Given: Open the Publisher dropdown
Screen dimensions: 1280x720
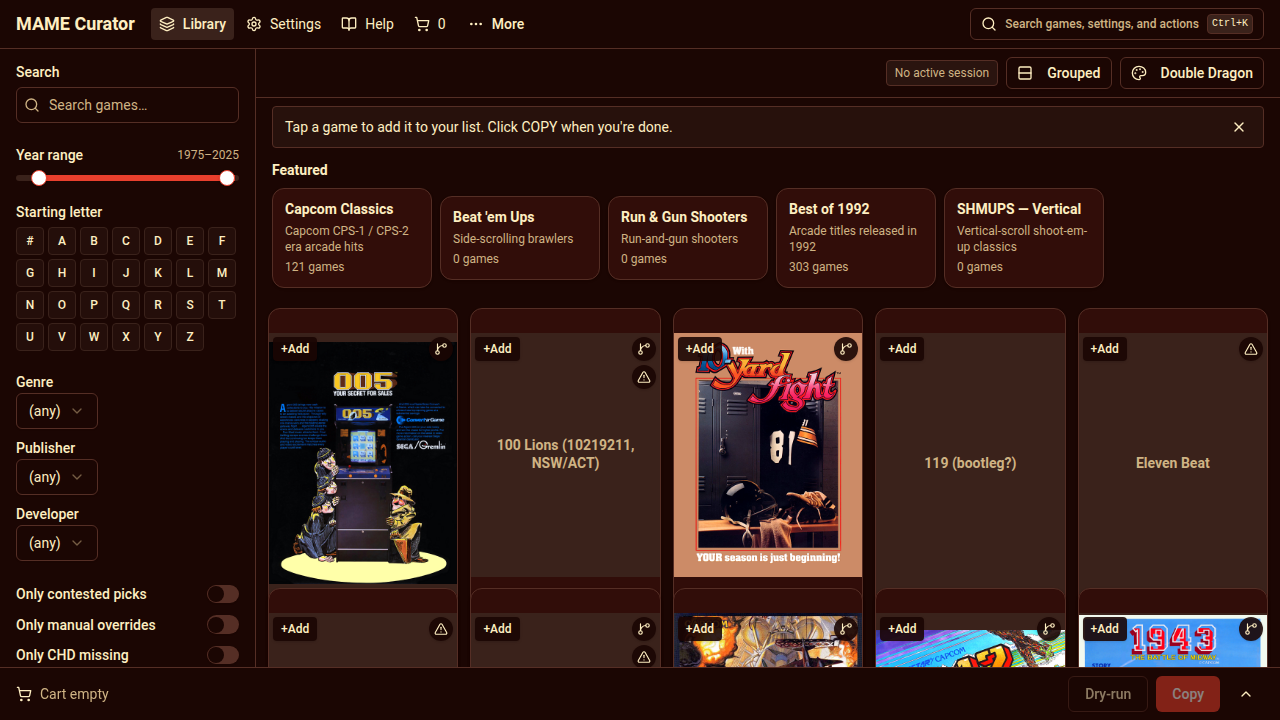Looking at the screenshot, I should 57,477.
